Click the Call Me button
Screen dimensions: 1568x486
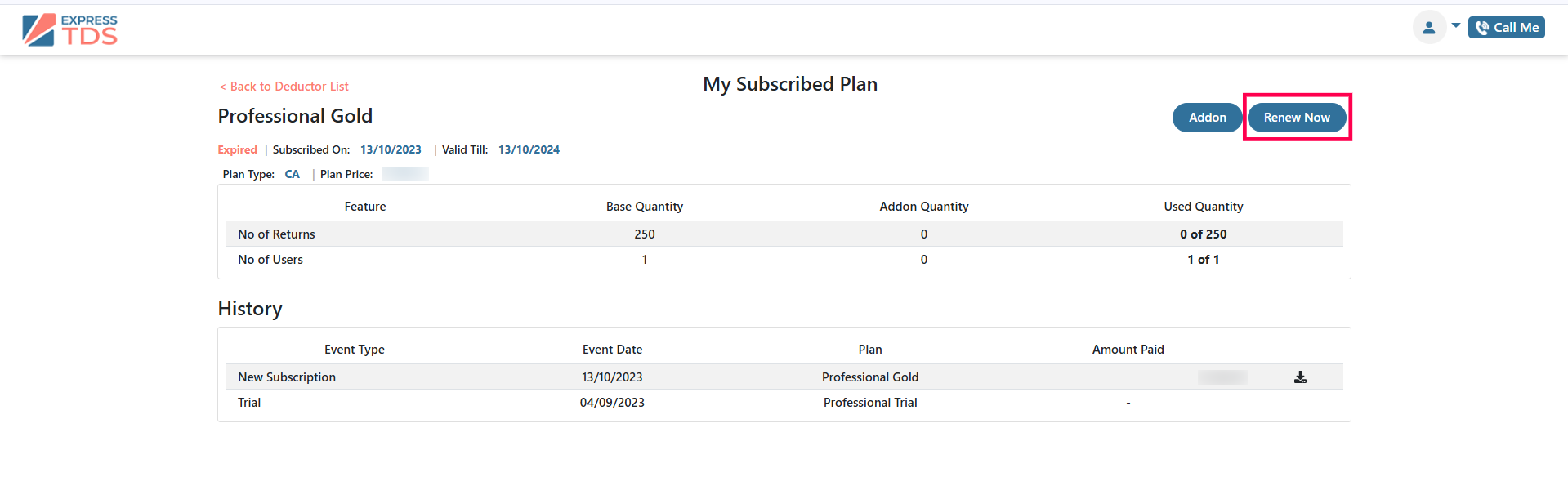tap(1507, 28)
